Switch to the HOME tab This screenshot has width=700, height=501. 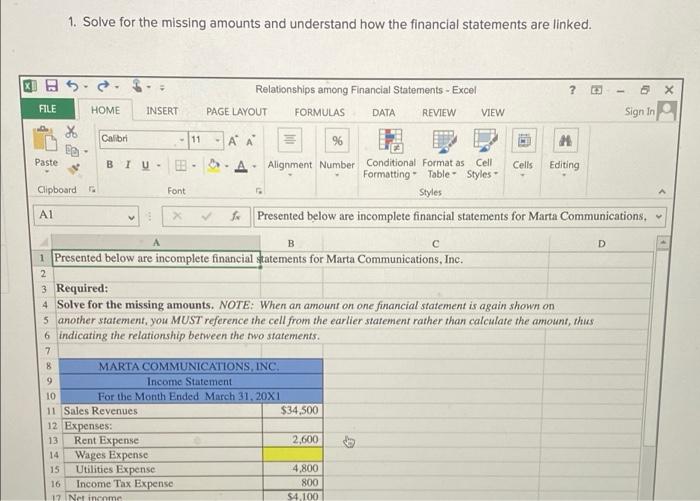click(x=105, y=110)
